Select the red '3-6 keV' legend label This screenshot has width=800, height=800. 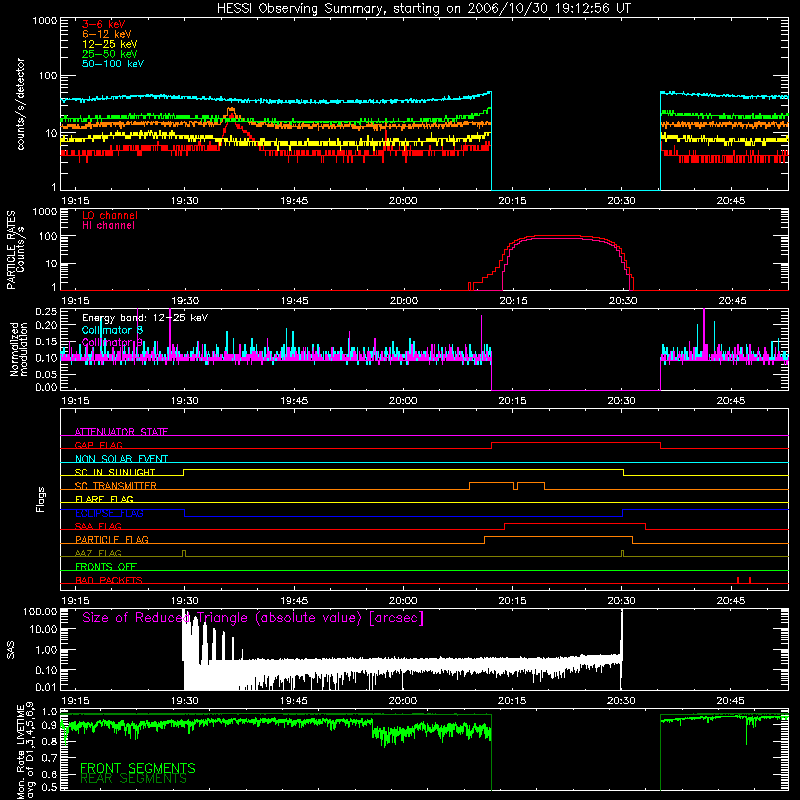pos(103,24)
